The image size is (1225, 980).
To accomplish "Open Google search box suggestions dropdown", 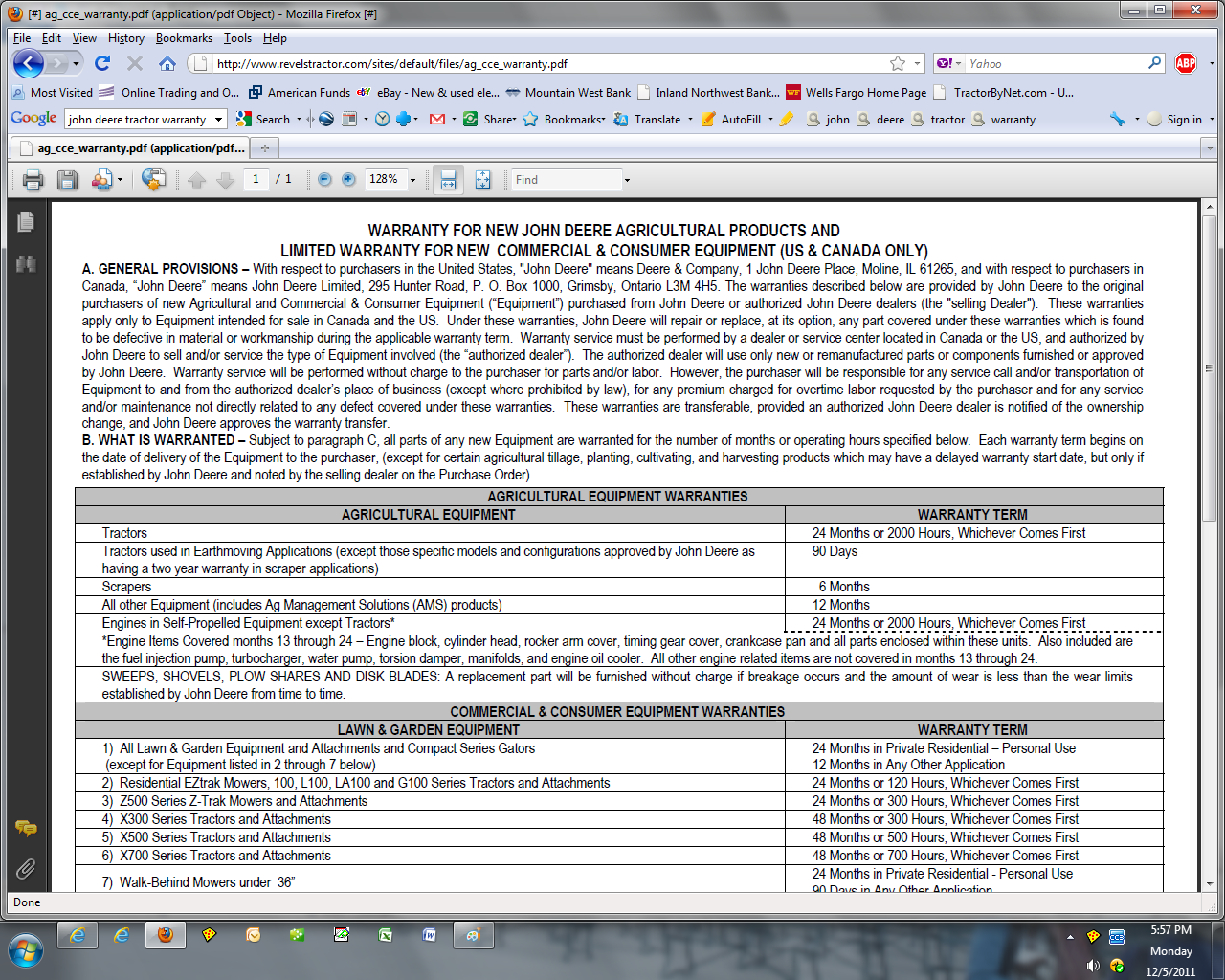I will pos(218,120).
